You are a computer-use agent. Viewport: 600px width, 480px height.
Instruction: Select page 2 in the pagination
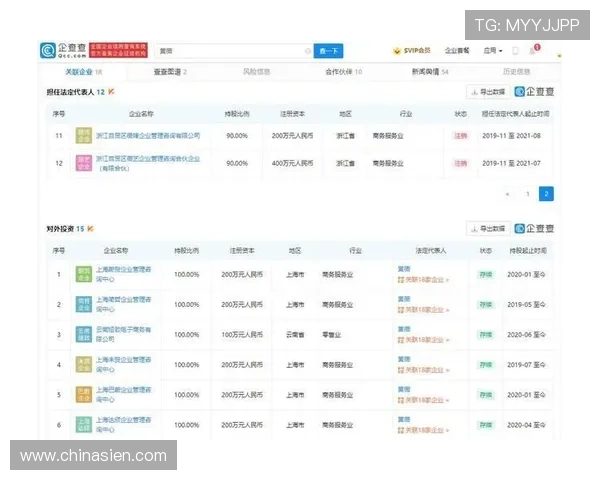click(x=546, y=194)
